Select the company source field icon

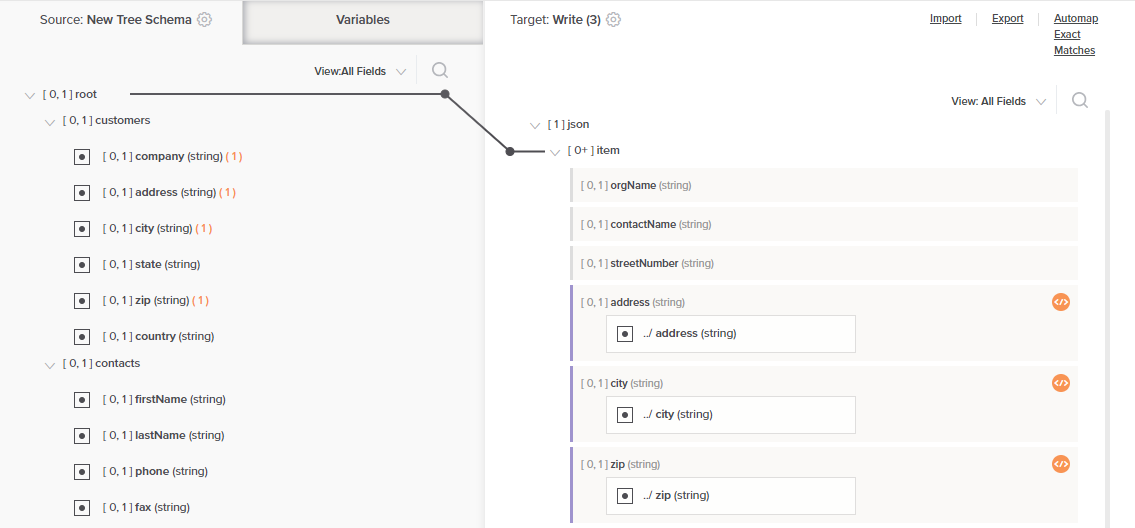click(82, 156)
